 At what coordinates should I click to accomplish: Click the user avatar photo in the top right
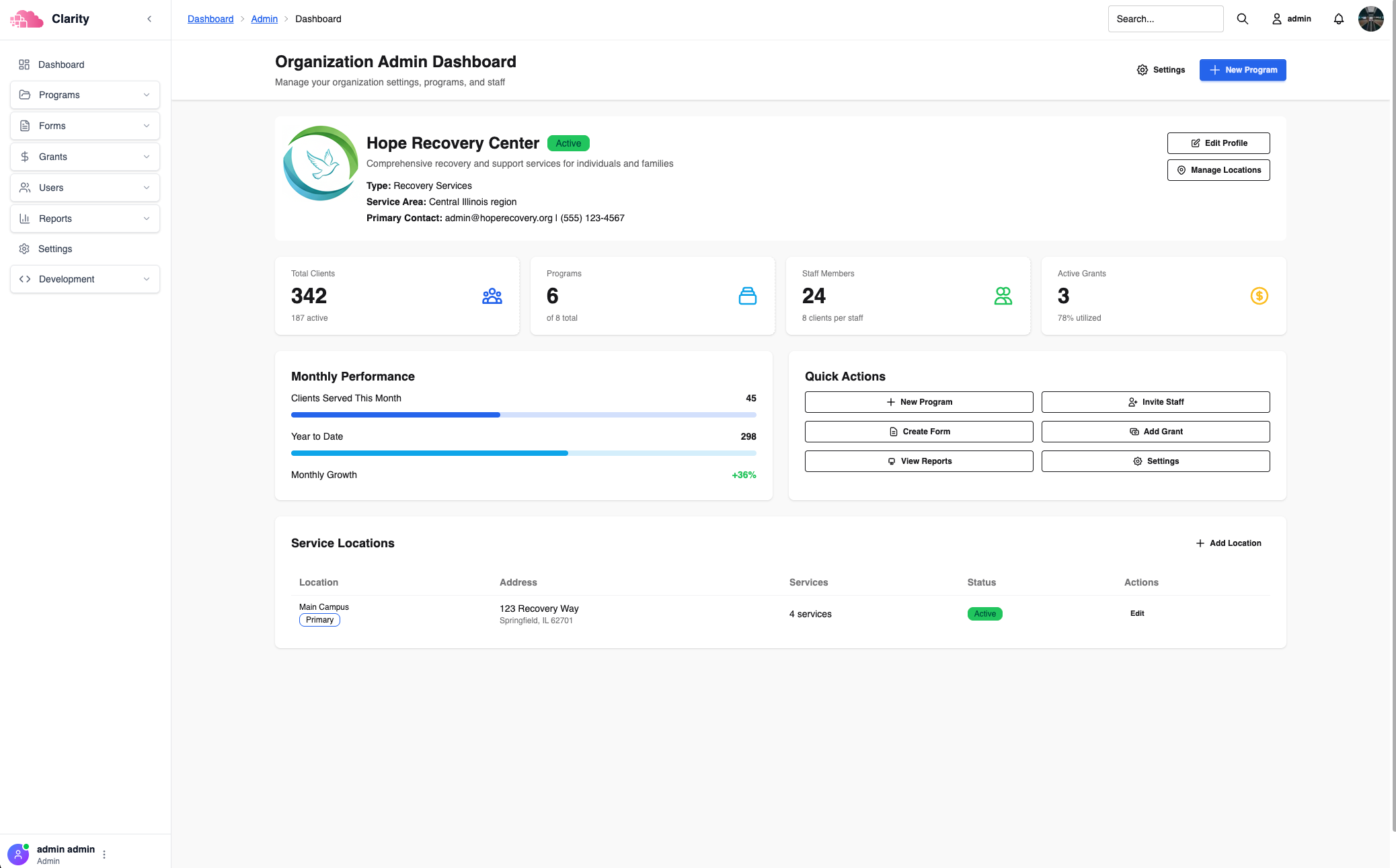(x=1370, y=19)
